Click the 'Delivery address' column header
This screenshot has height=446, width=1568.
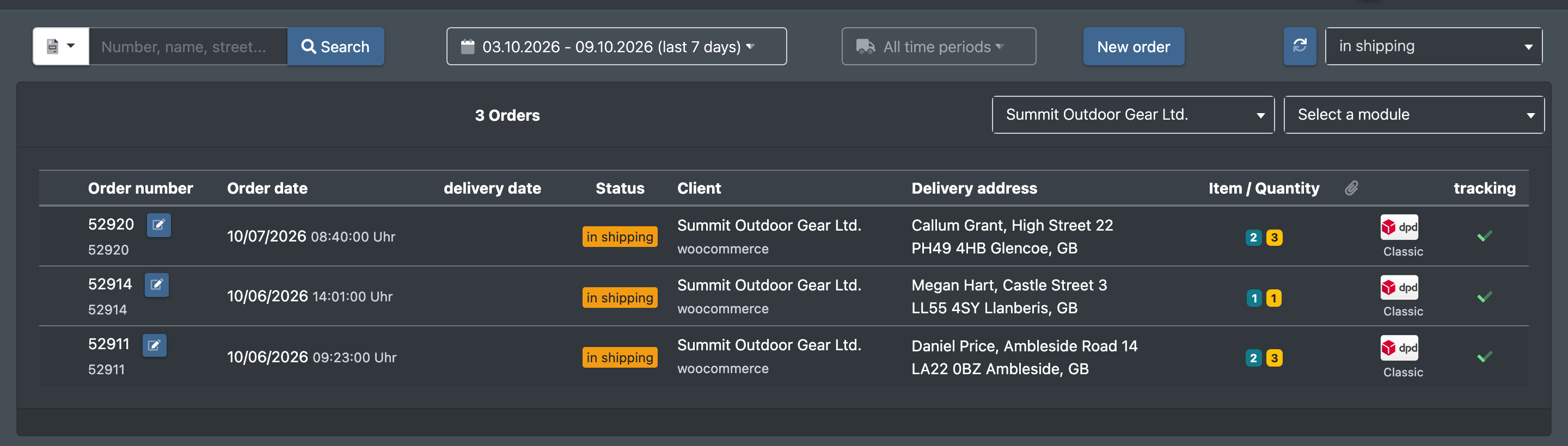coord(974,188)
